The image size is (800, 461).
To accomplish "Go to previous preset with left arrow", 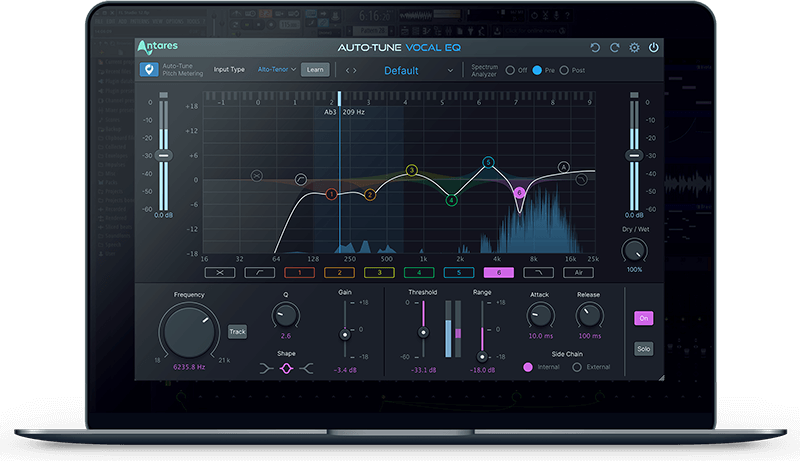I will 347,70.
